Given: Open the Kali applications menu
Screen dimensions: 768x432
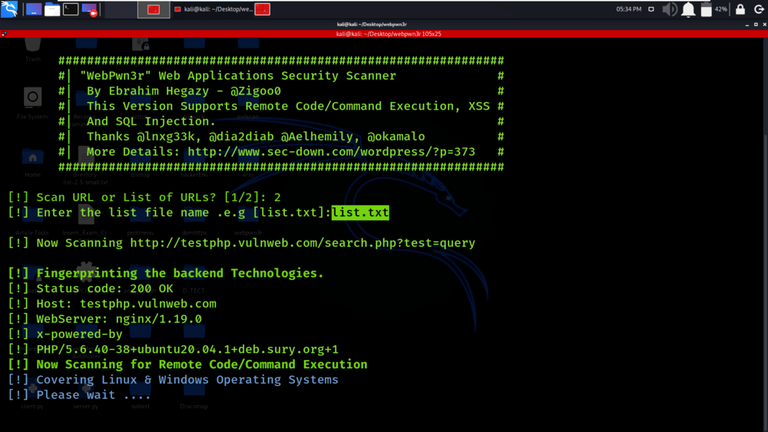Looking at the screenshot, I should tap(9, 9).
